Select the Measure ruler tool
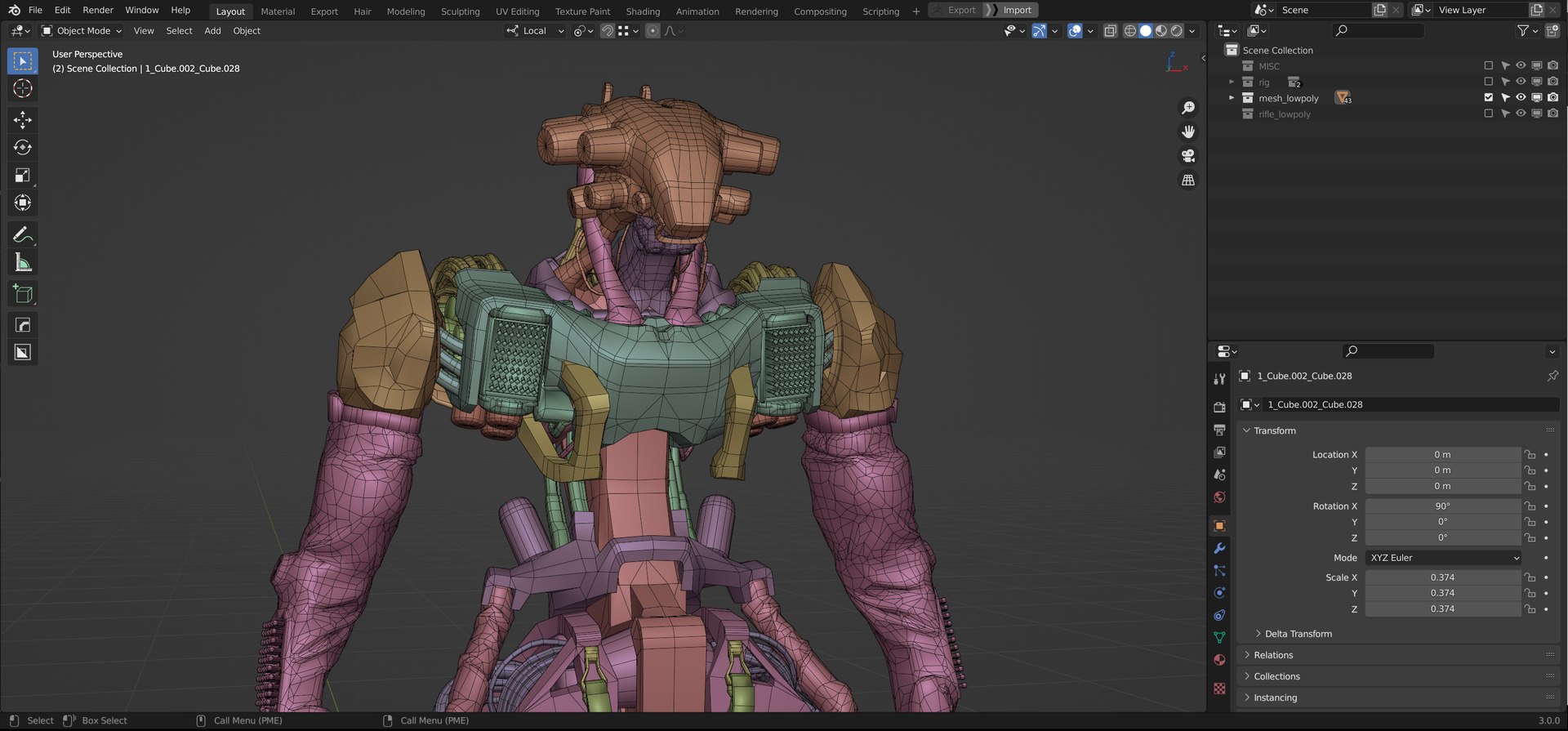The image size is (1568, 731). (x=23, y=262)
